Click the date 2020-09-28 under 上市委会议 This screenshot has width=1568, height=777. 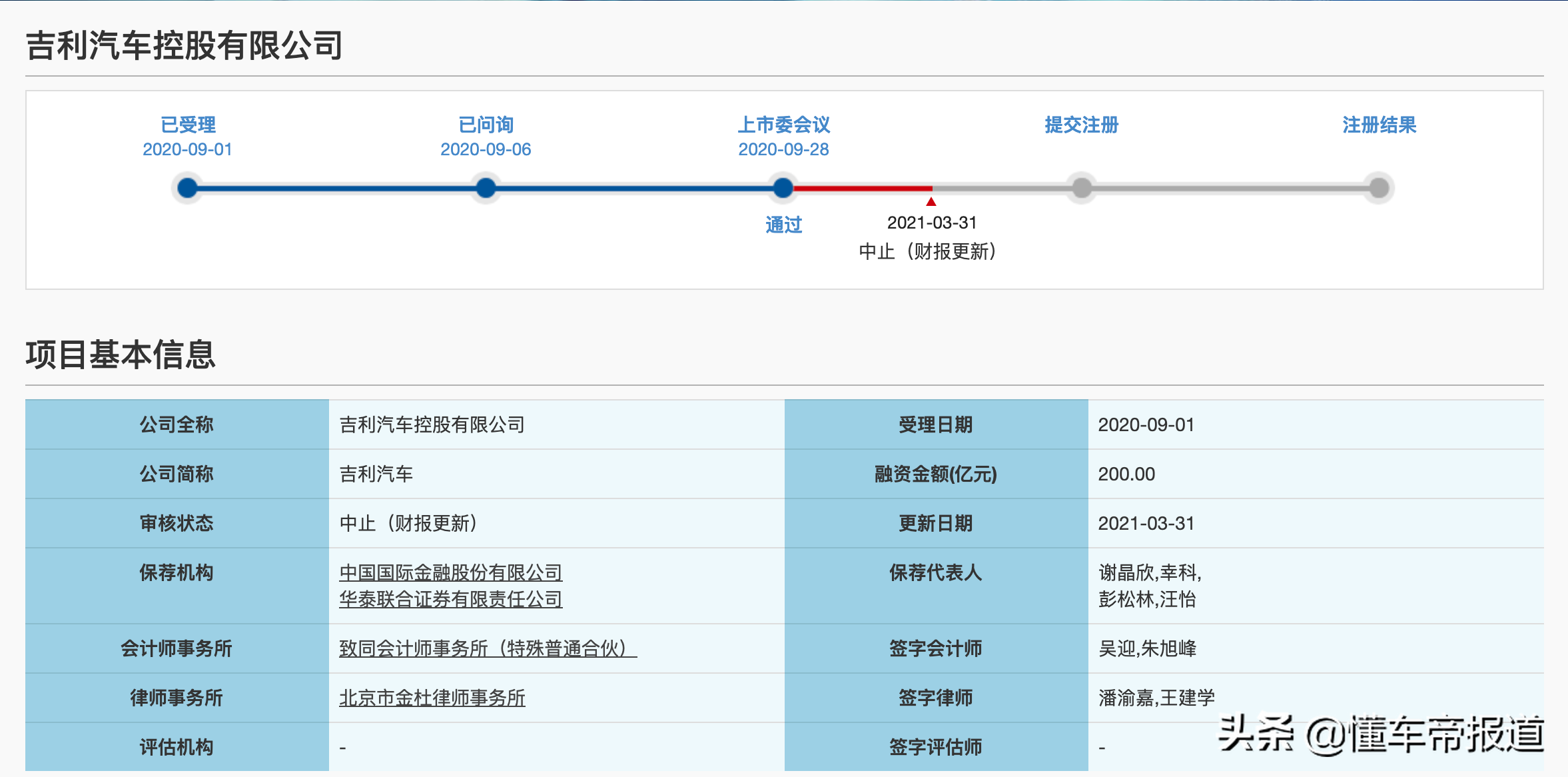pyautogui.click(x=783, y=149)
